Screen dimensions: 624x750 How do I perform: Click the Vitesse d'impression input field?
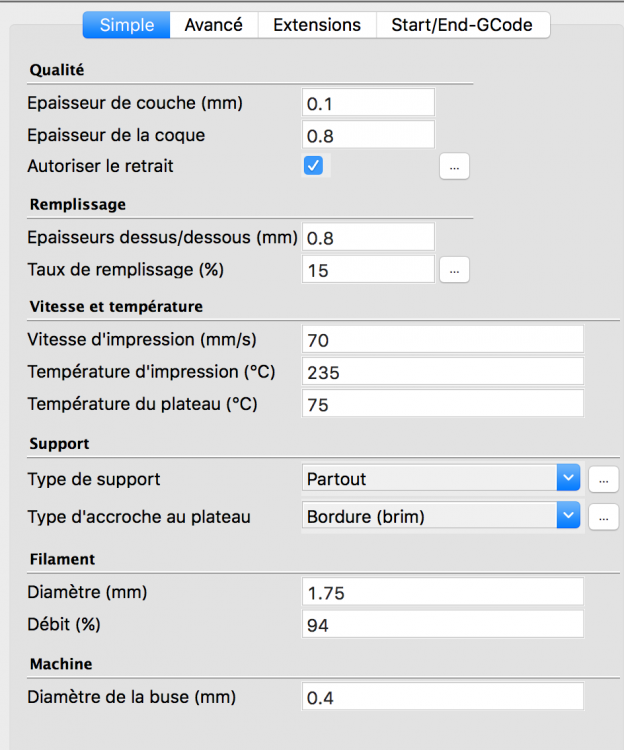coord(442,340)
